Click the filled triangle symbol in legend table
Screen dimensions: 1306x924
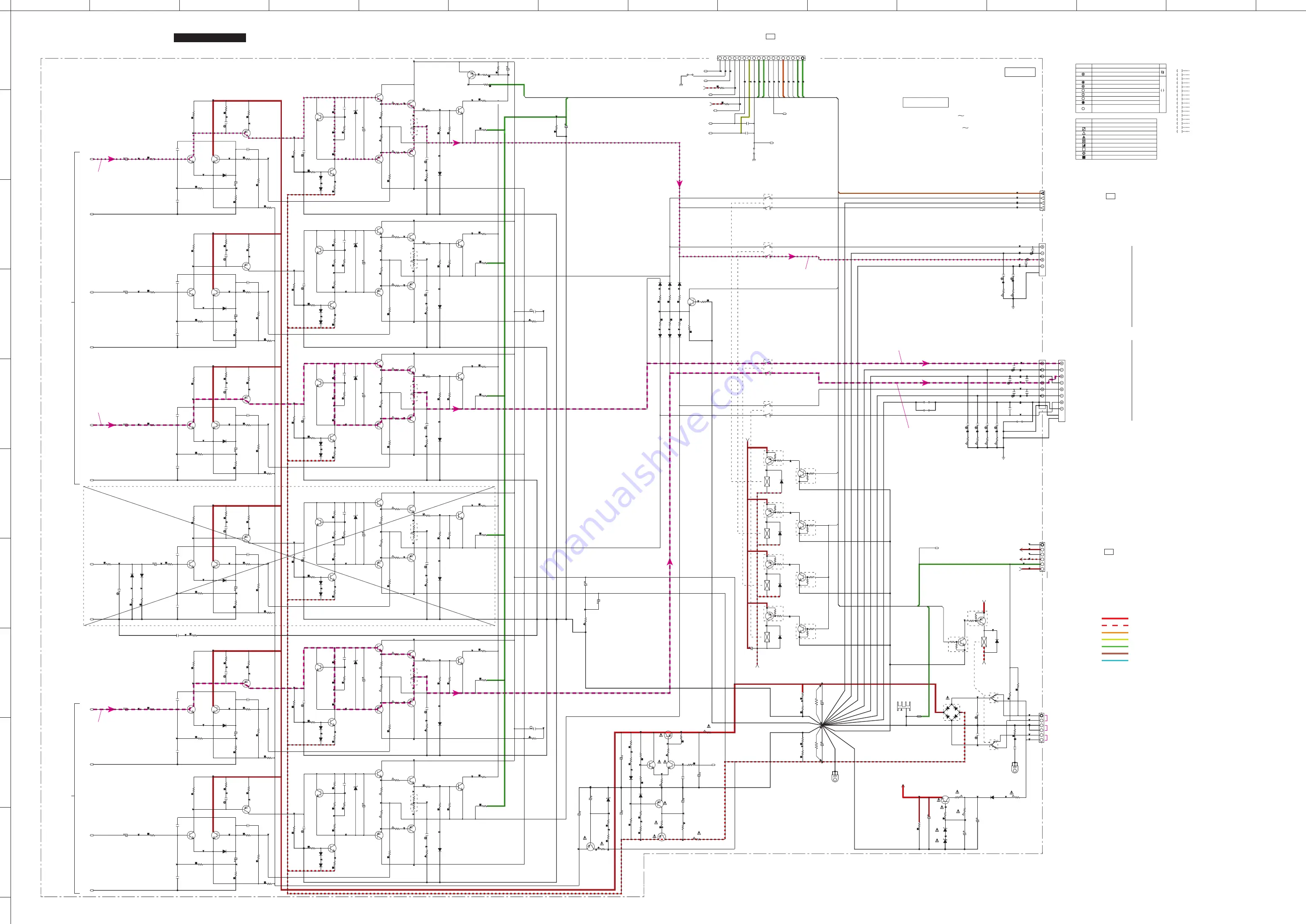pyautogui.click(x=1084, y=137)
